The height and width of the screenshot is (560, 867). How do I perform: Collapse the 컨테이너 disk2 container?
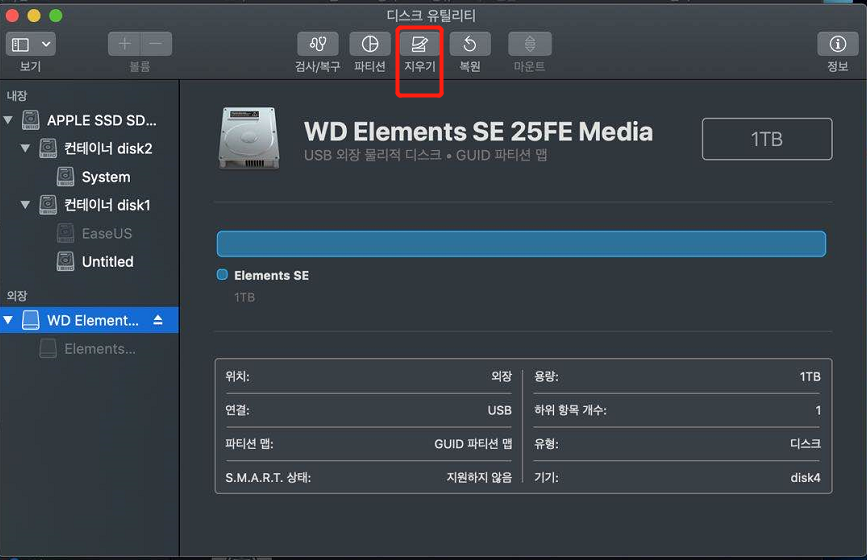[26, 149]
